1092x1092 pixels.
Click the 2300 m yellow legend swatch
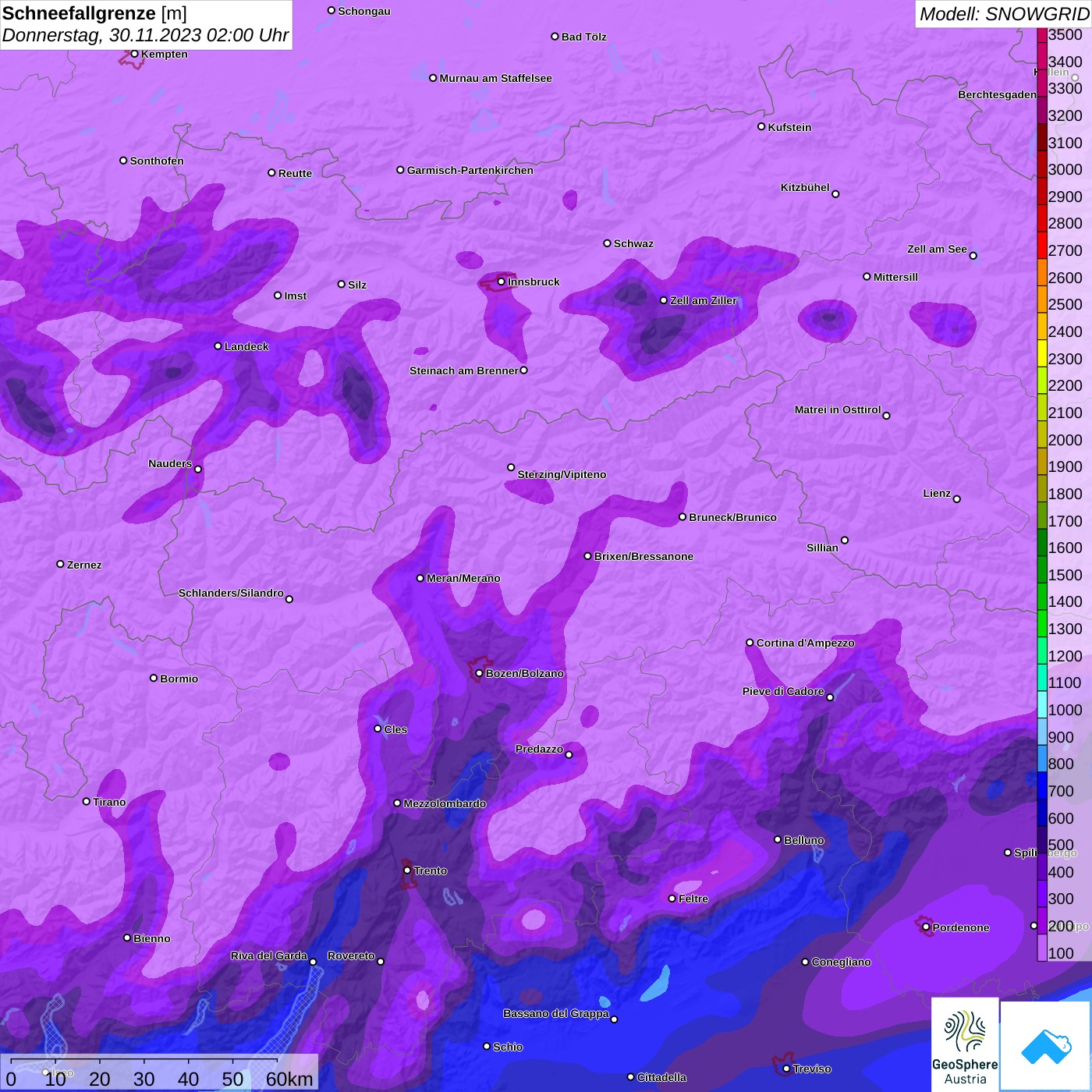(1042, 353)
